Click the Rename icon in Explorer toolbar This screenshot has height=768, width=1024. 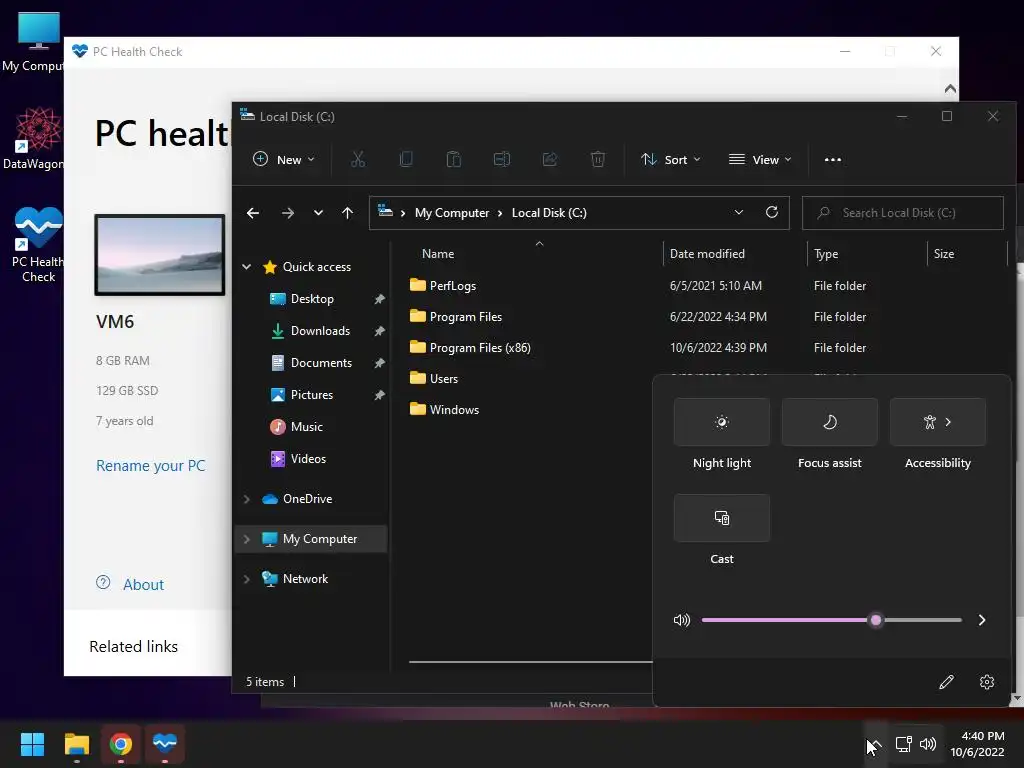pos(502,159)
